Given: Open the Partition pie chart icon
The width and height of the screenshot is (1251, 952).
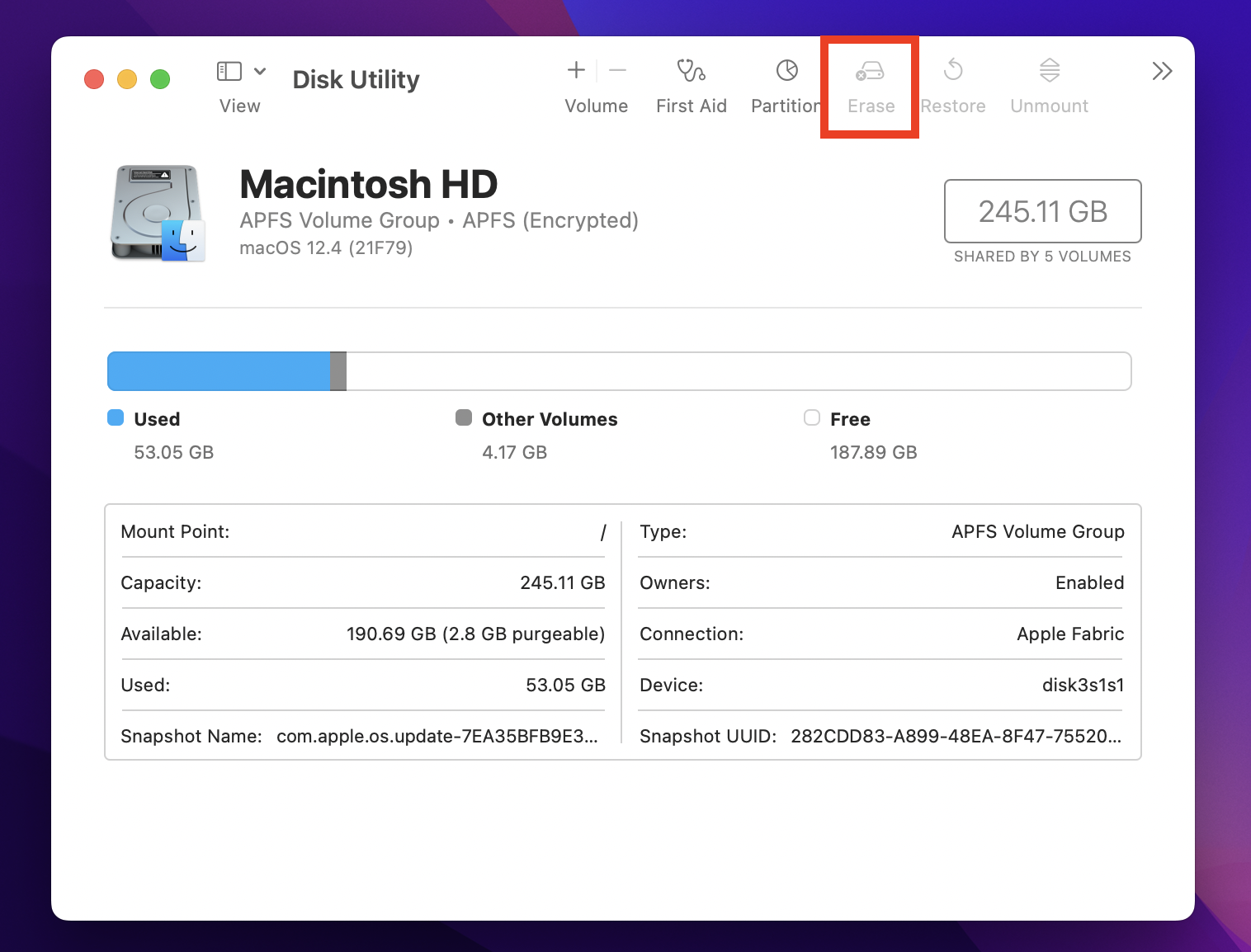Looking at the screenshot, I should point(787,71).
